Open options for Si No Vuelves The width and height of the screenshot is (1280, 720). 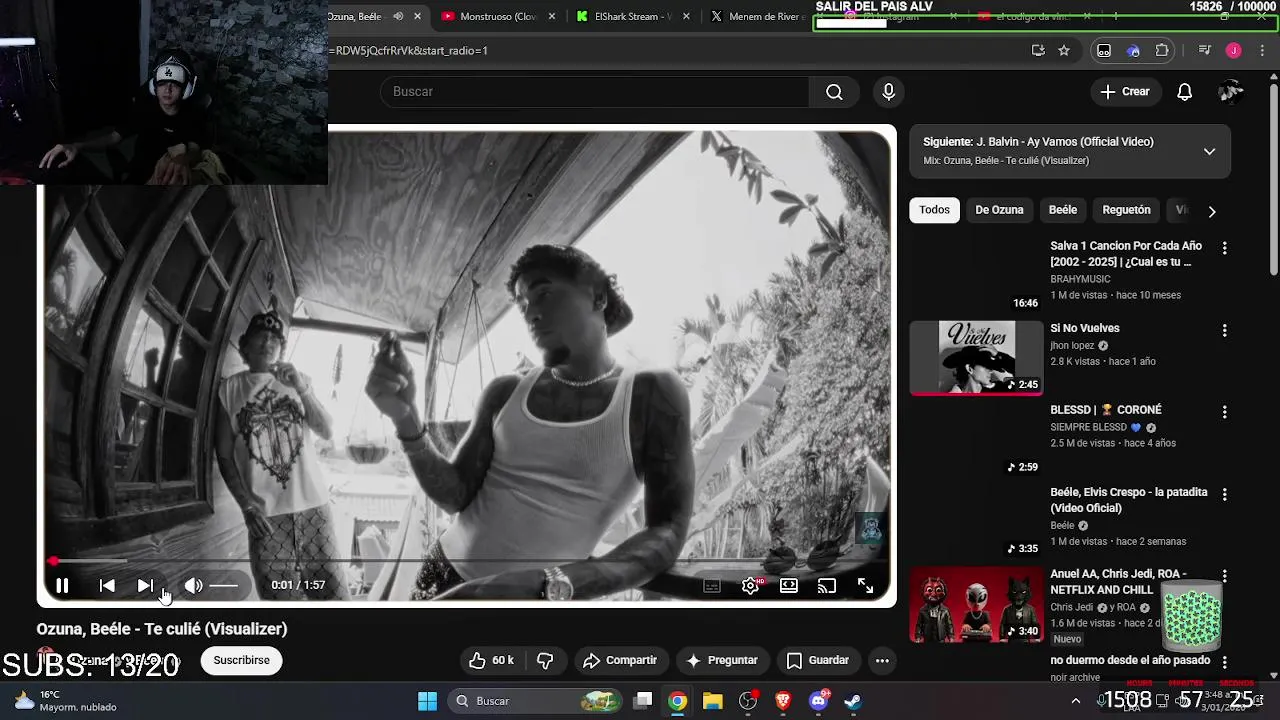(1224, 330)
